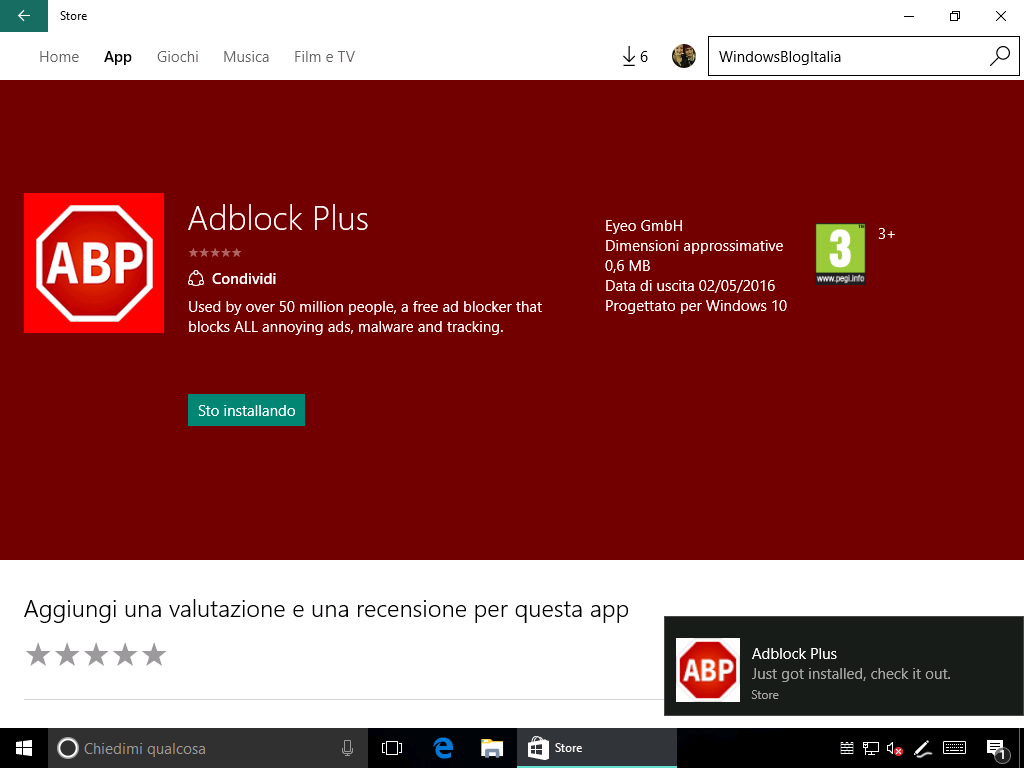Open the user account avatar
The height and width of the screenshot is (768, 1024).
(x=684, y=56)
